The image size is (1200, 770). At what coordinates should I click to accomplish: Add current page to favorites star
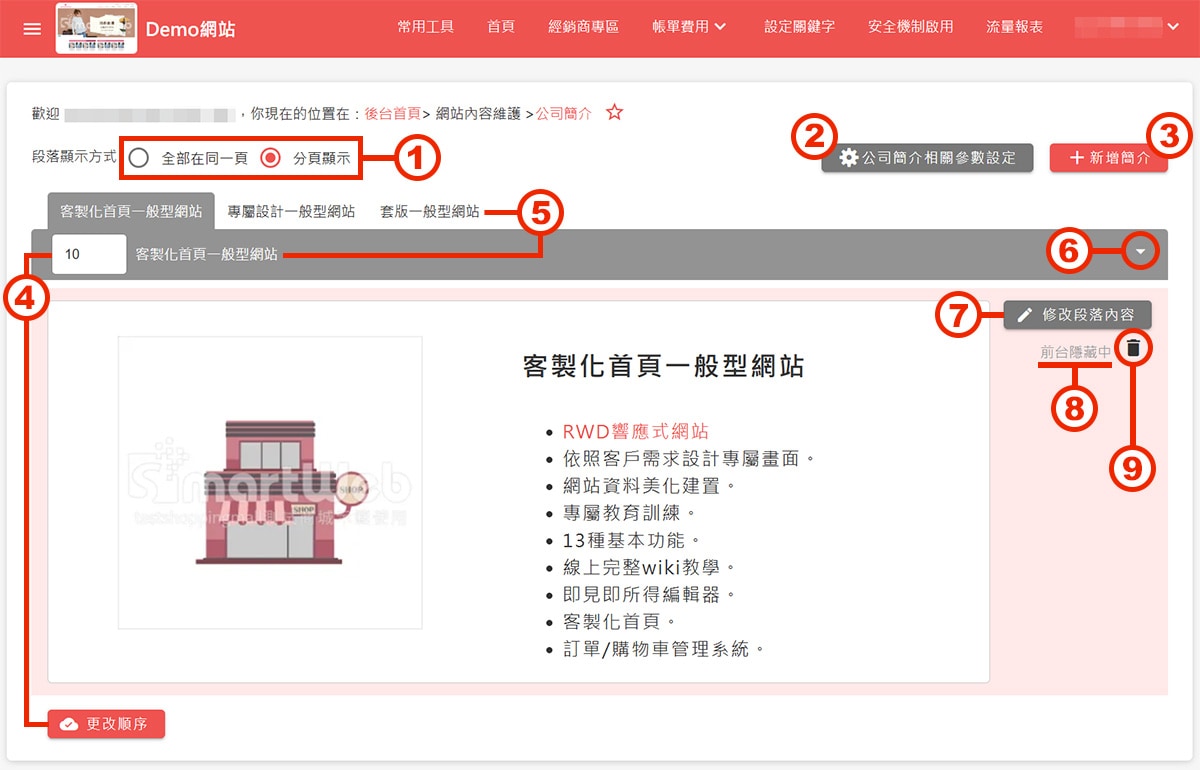point(615,113)
